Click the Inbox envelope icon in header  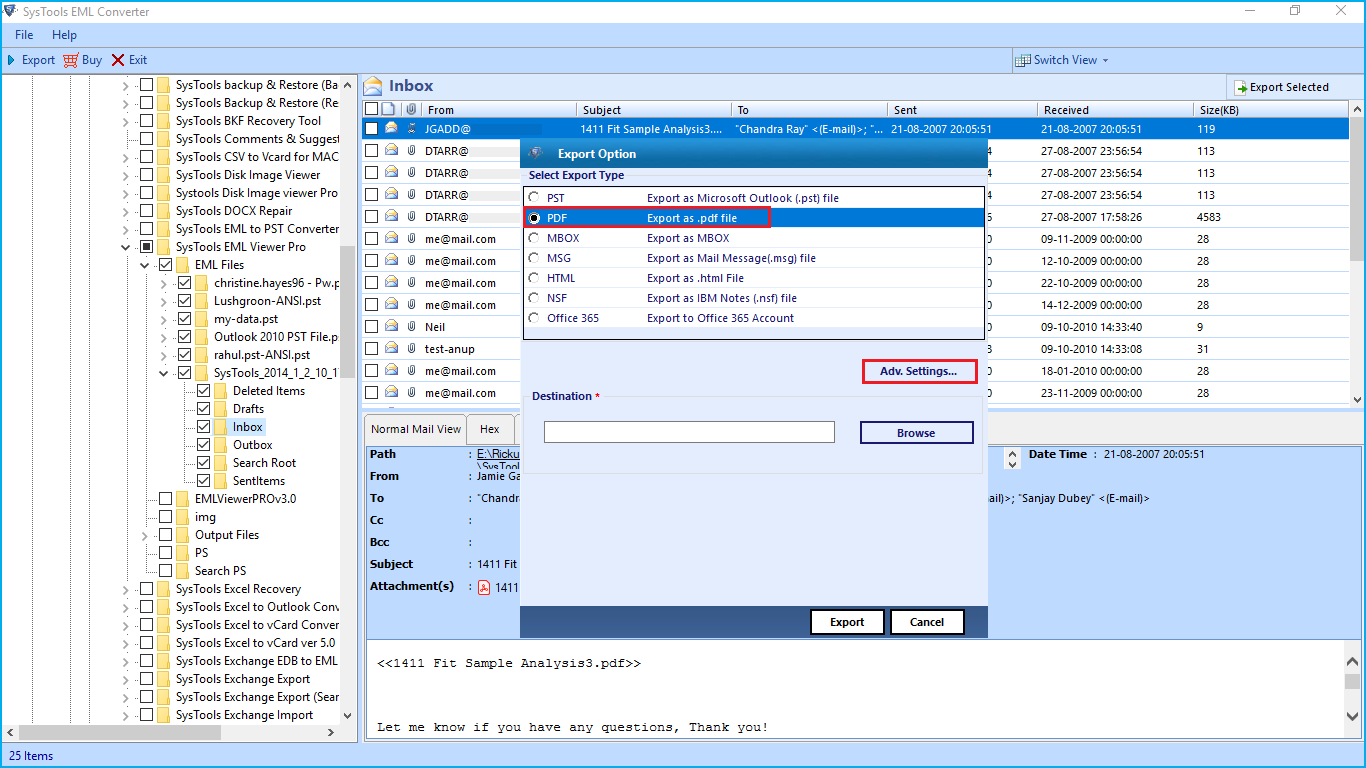(x=373, y=86)
